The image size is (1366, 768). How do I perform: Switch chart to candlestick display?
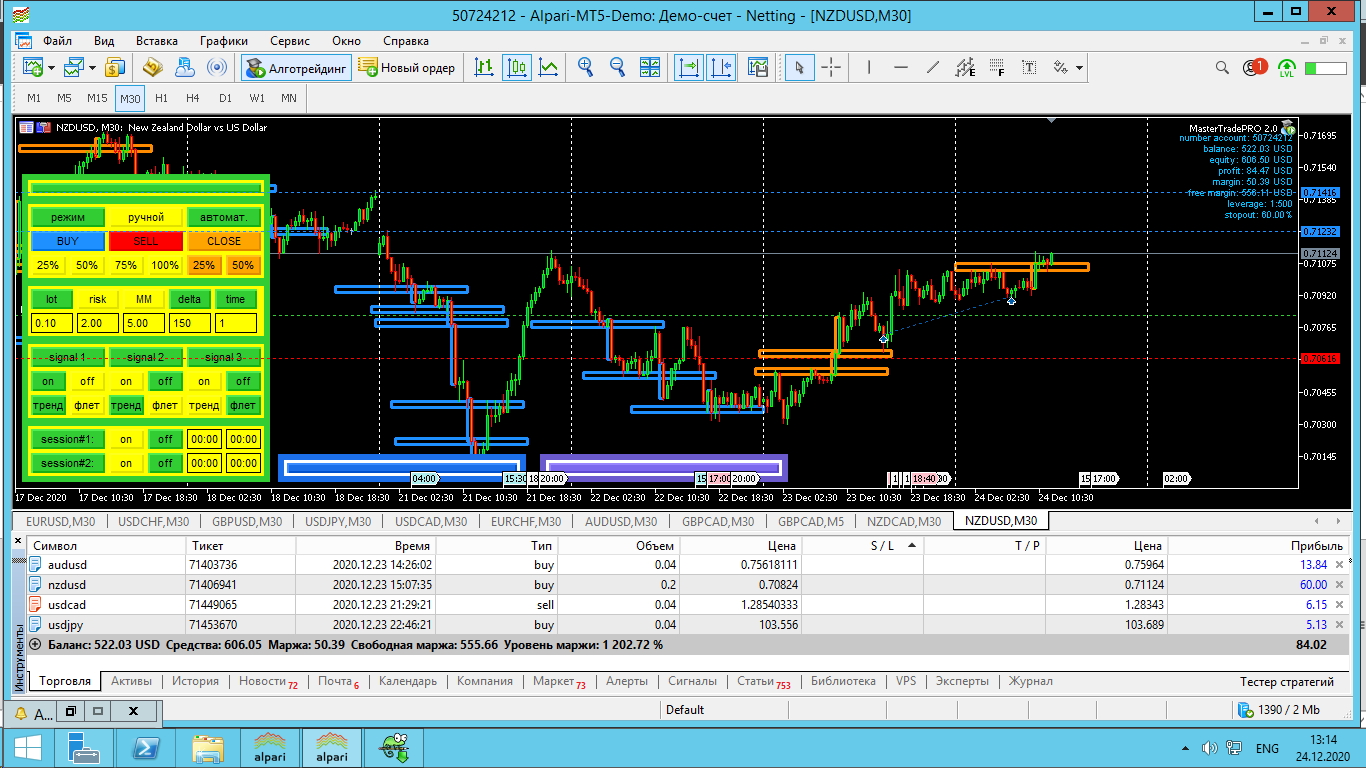[x=517, y=68]
